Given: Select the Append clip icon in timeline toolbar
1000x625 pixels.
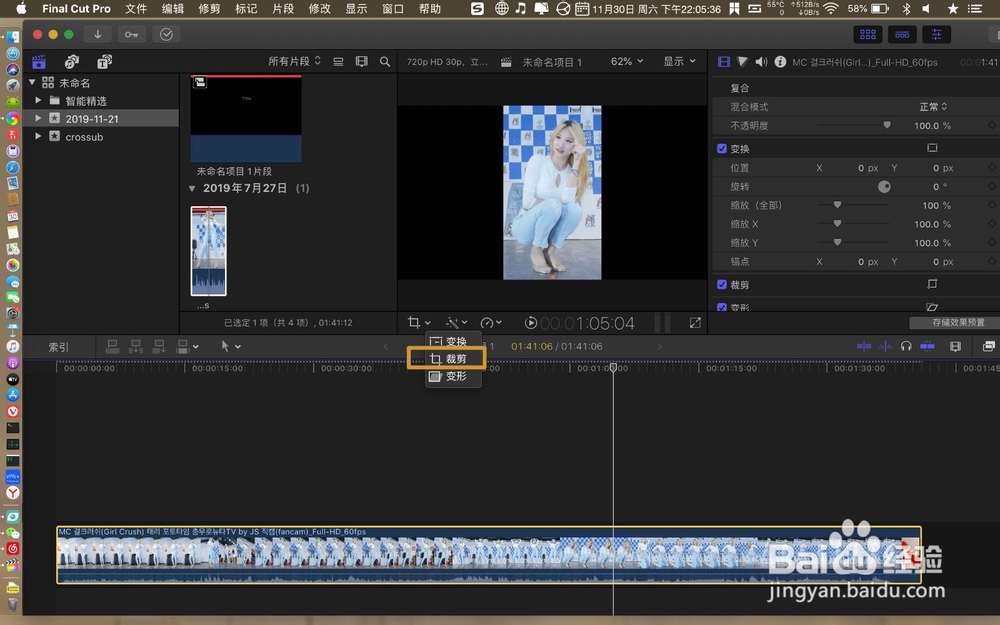Looking at the screenshot, I should coord(158,346).
